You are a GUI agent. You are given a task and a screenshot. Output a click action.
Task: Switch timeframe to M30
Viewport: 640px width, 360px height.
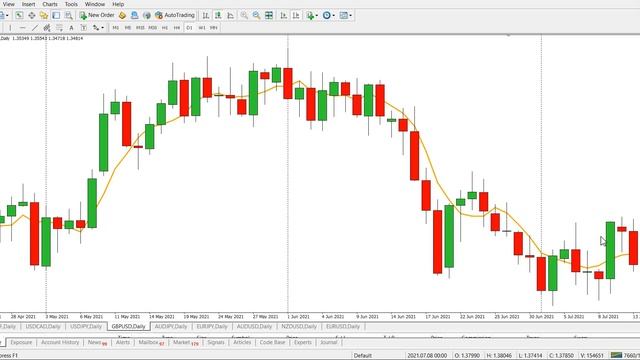click(x=152, y=28)
